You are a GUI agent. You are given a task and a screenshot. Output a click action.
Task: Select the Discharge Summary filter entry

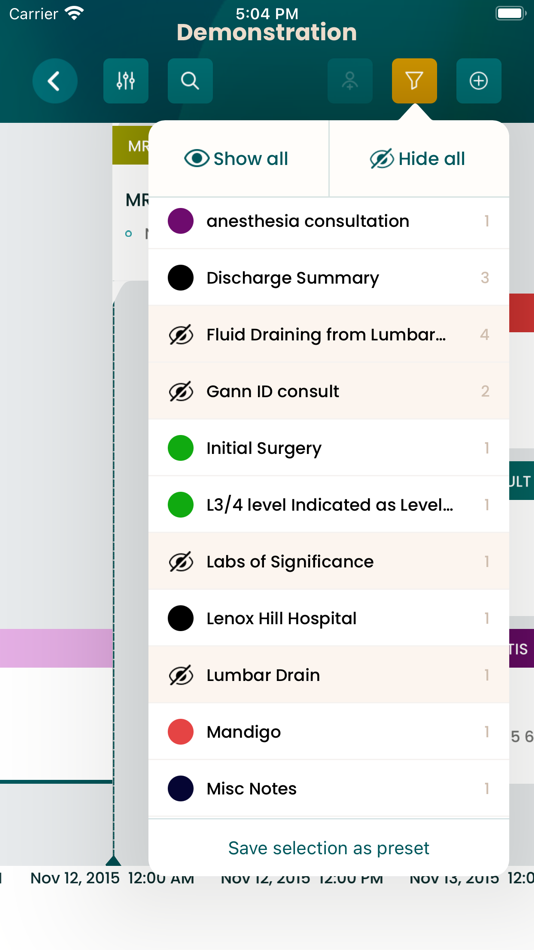(x=329, y=277)
